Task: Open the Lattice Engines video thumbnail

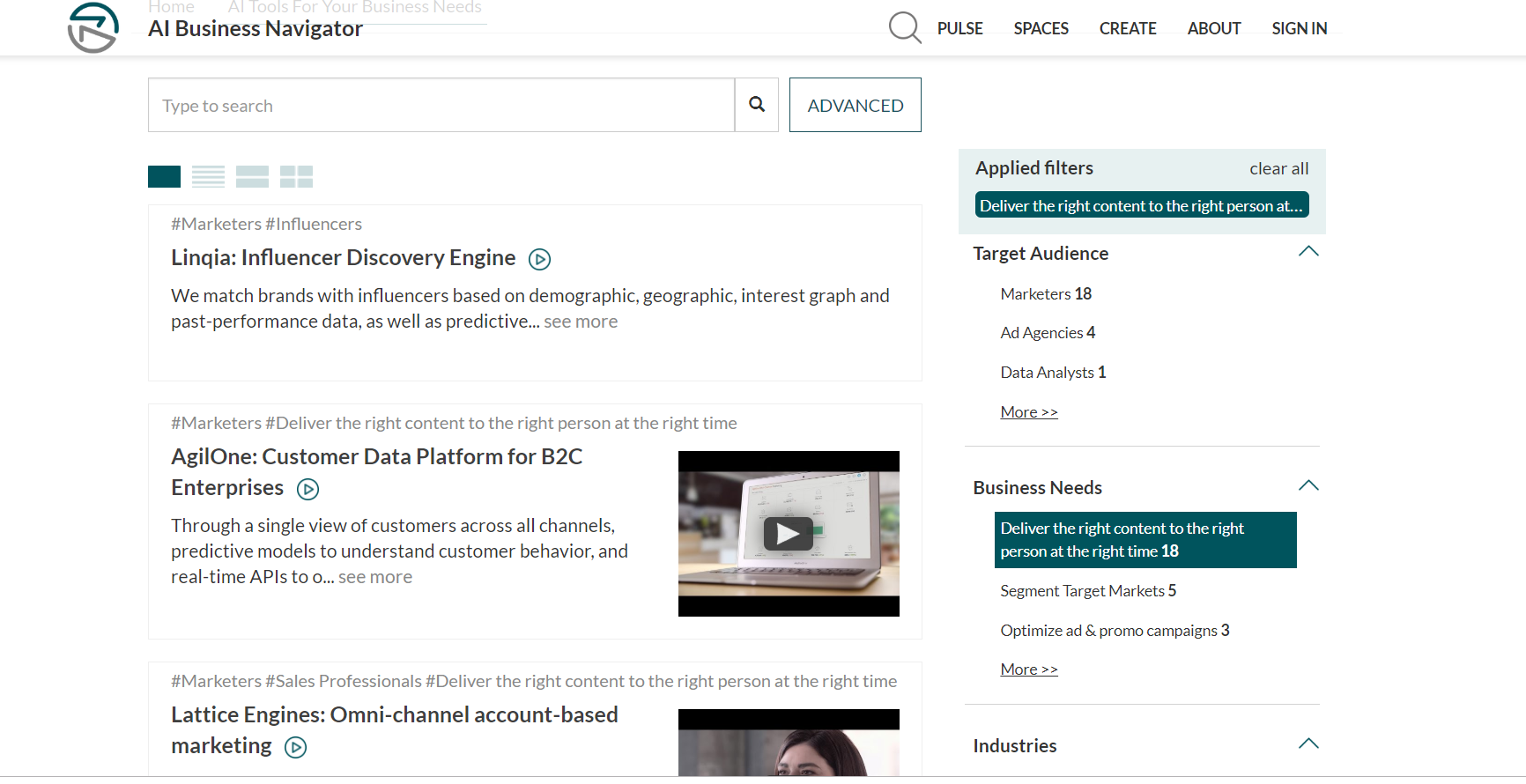Action: 789,743
